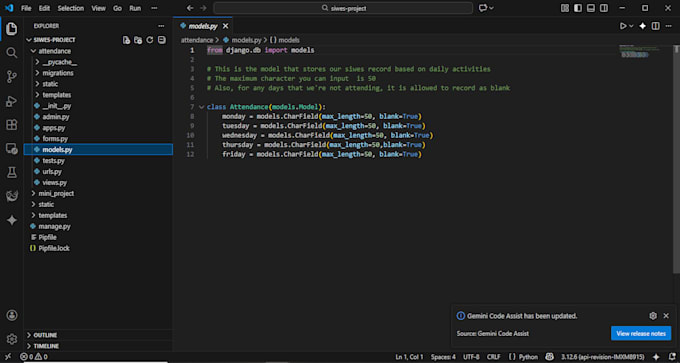Close the models.py editor tab
680x363 pixels.
[x=225, y=26]
